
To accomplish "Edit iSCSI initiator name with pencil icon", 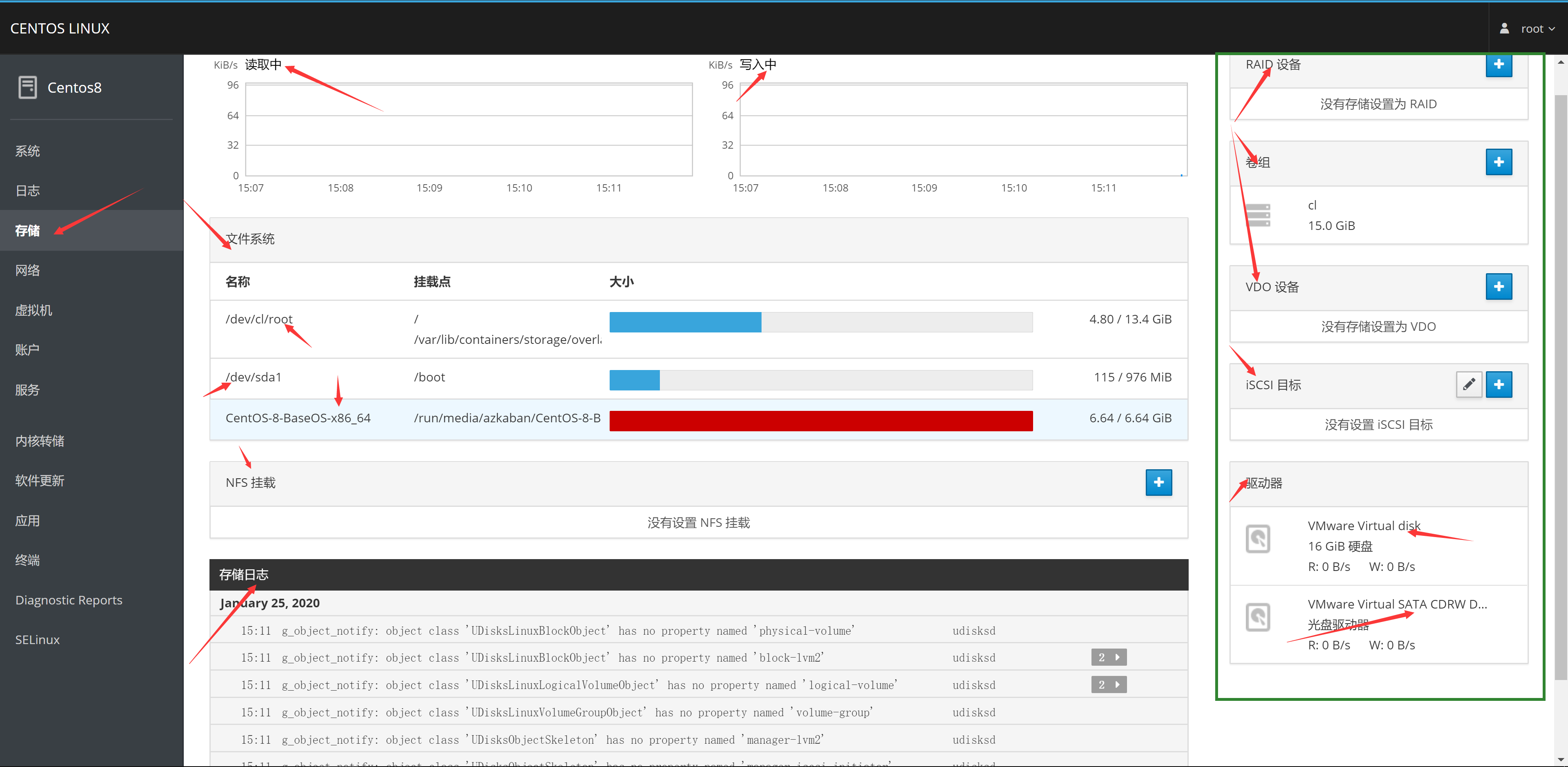I will 1469,385.
